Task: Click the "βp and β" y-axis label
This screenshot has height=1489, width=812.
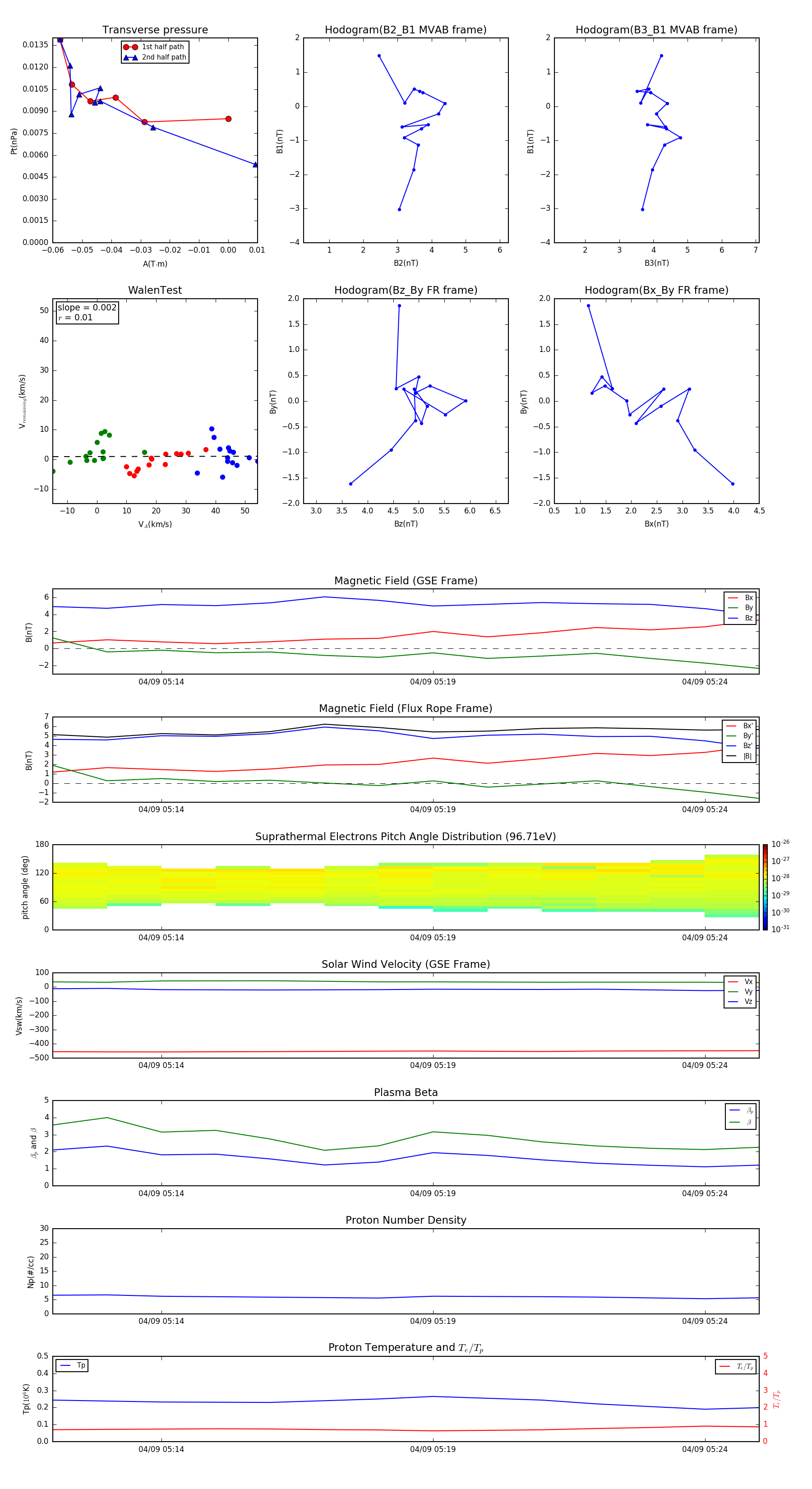Action: point(33,1143)
